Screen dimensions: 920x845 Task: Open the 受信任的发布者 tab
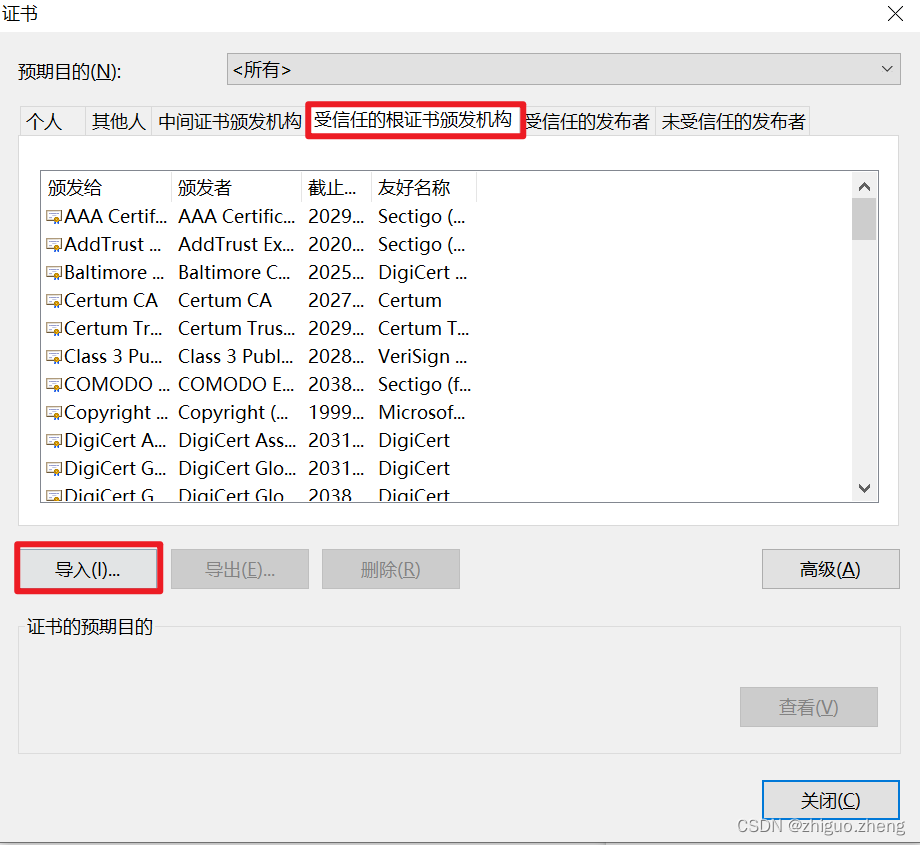pos(588,121)
